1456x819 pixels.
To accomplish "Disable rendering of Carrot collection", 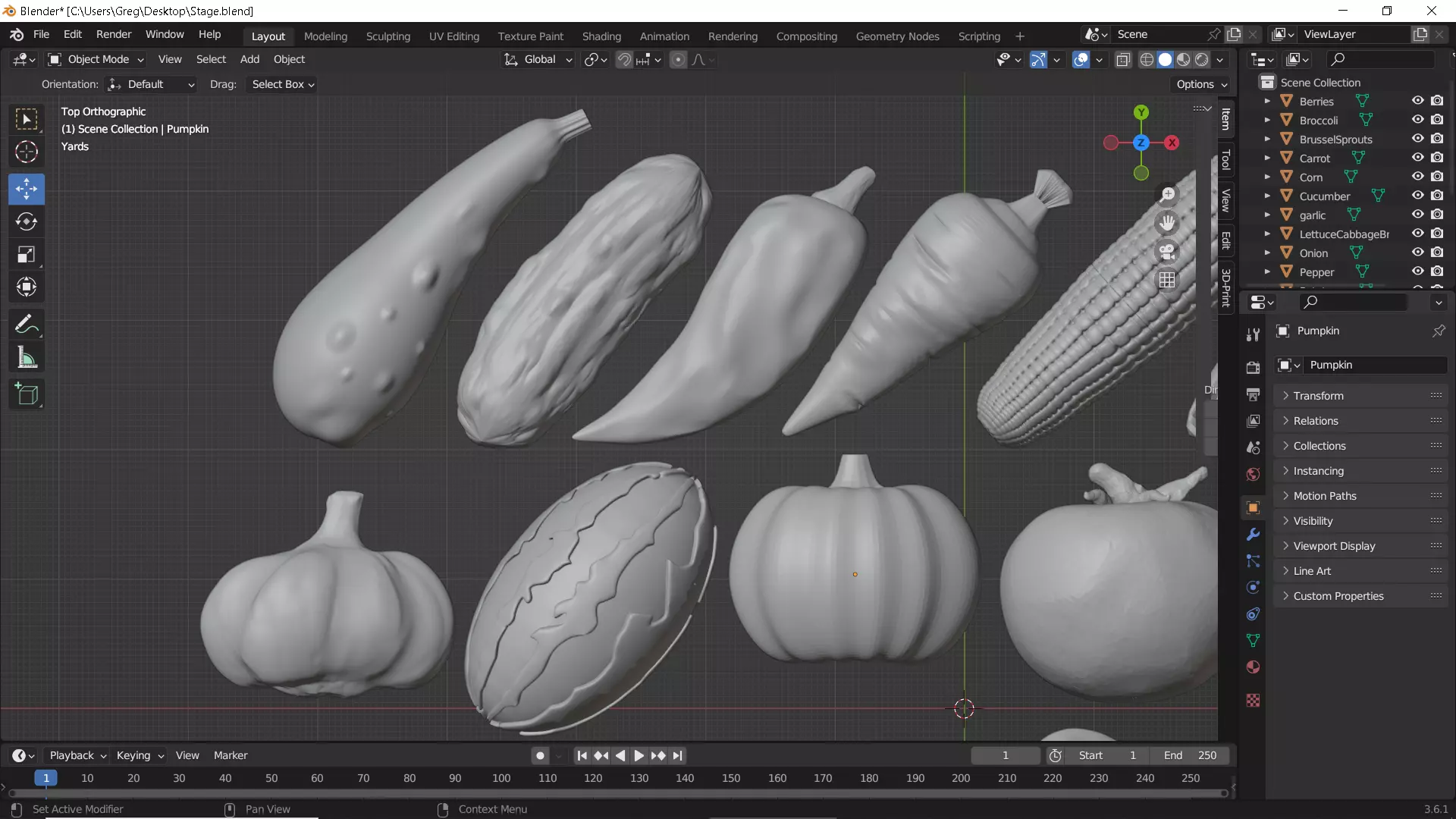I will point(1437,158).
